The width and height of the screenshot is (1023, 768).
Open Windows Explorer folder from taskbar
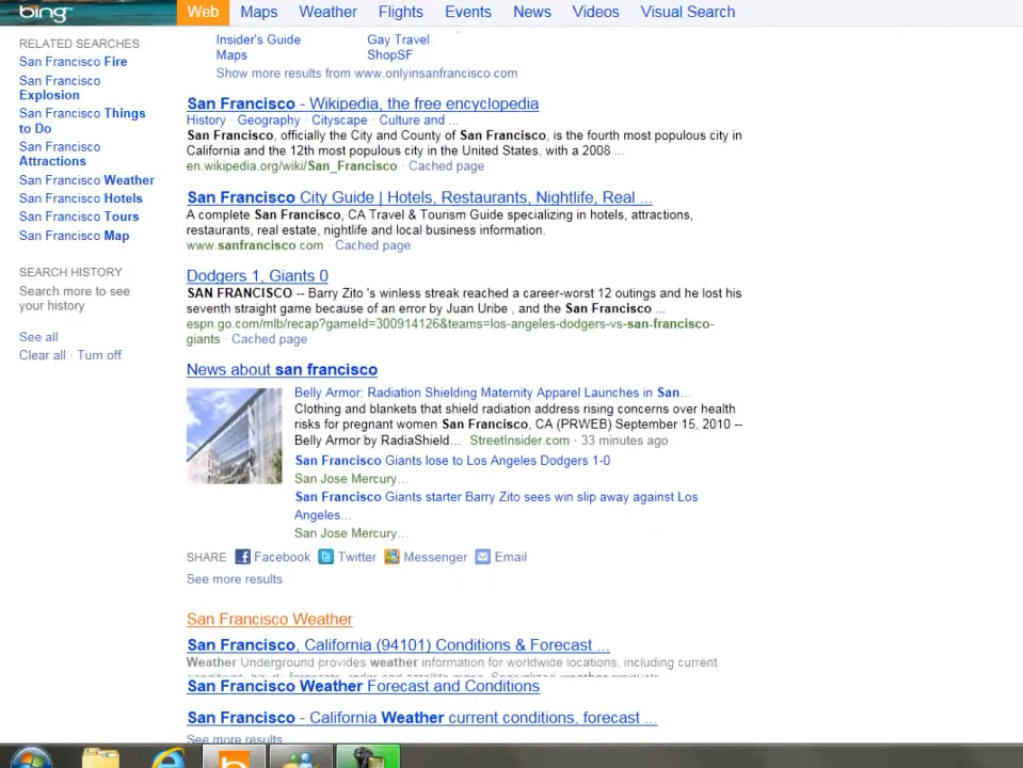coord(100,756)
